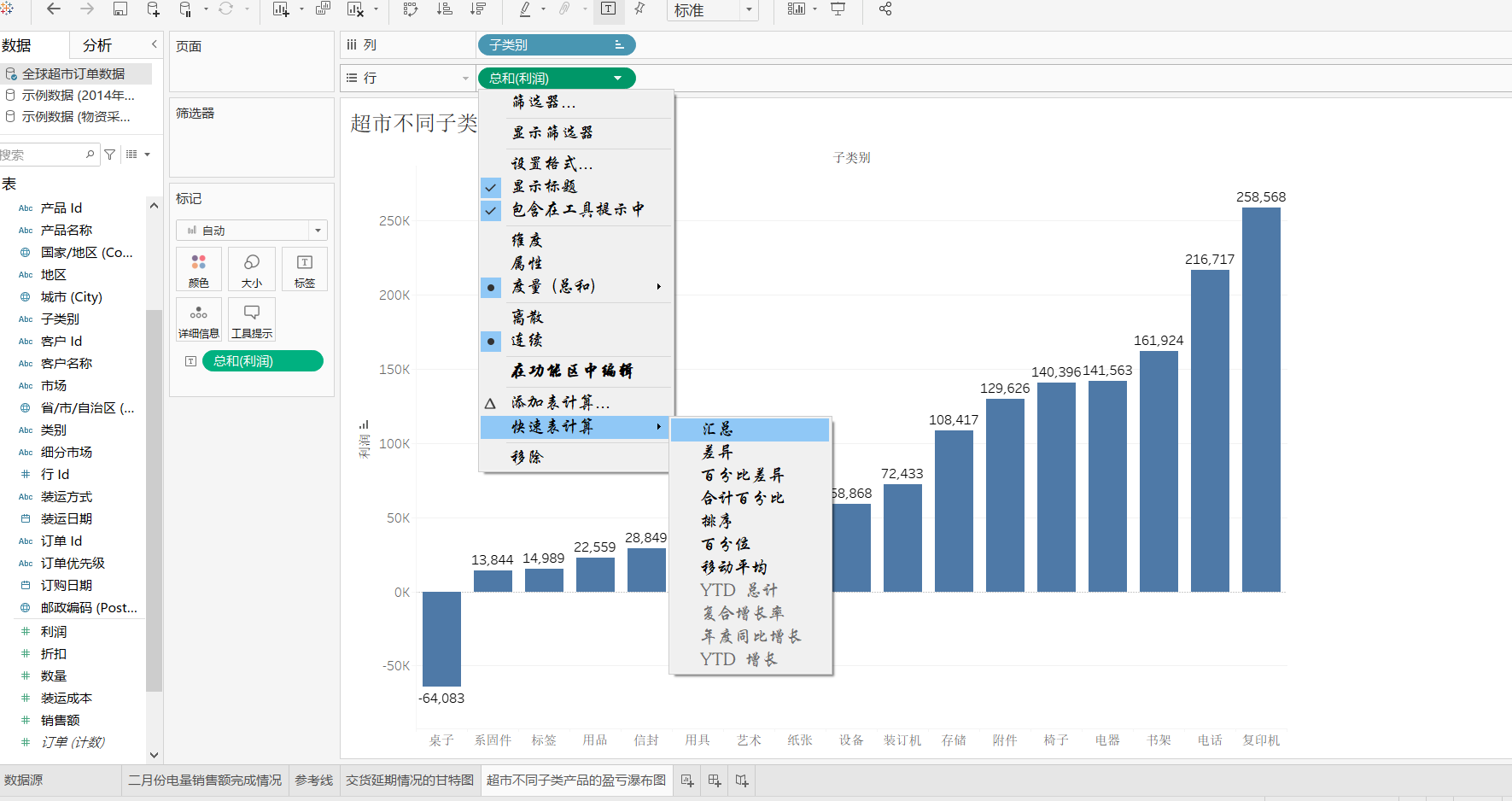Select 连续 radio option

click(491, 341)
